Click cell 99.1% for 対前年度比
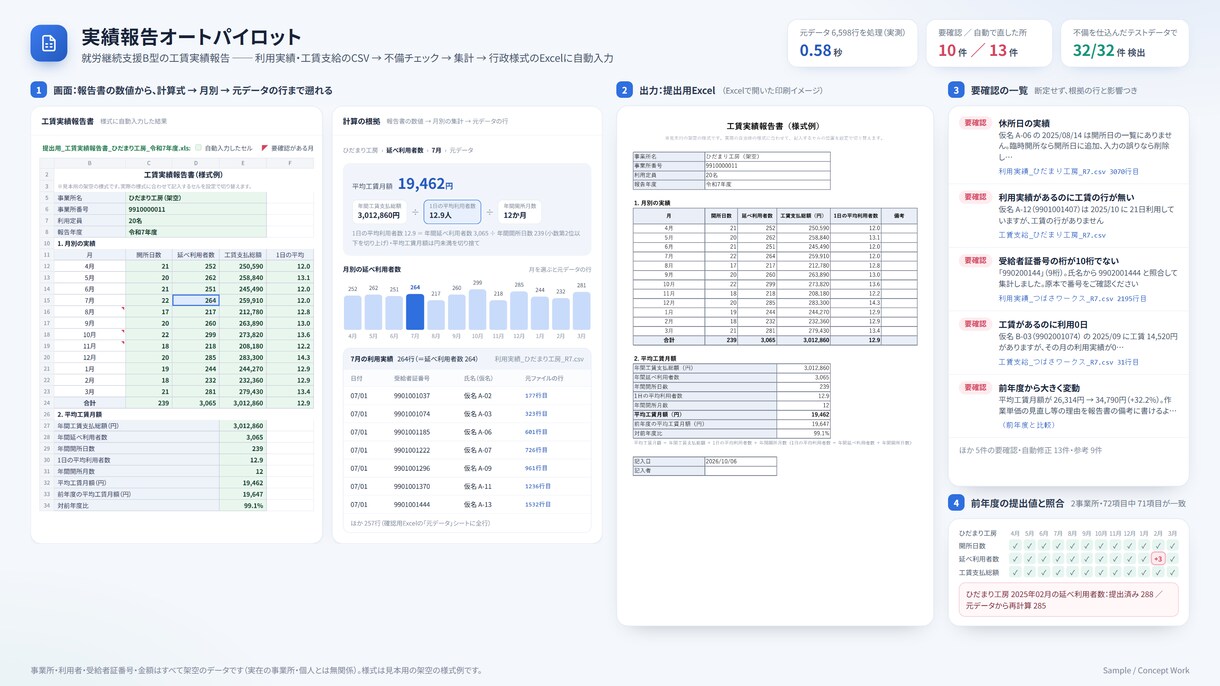This screenshot has height=686, width=1220. click(243, 505)
